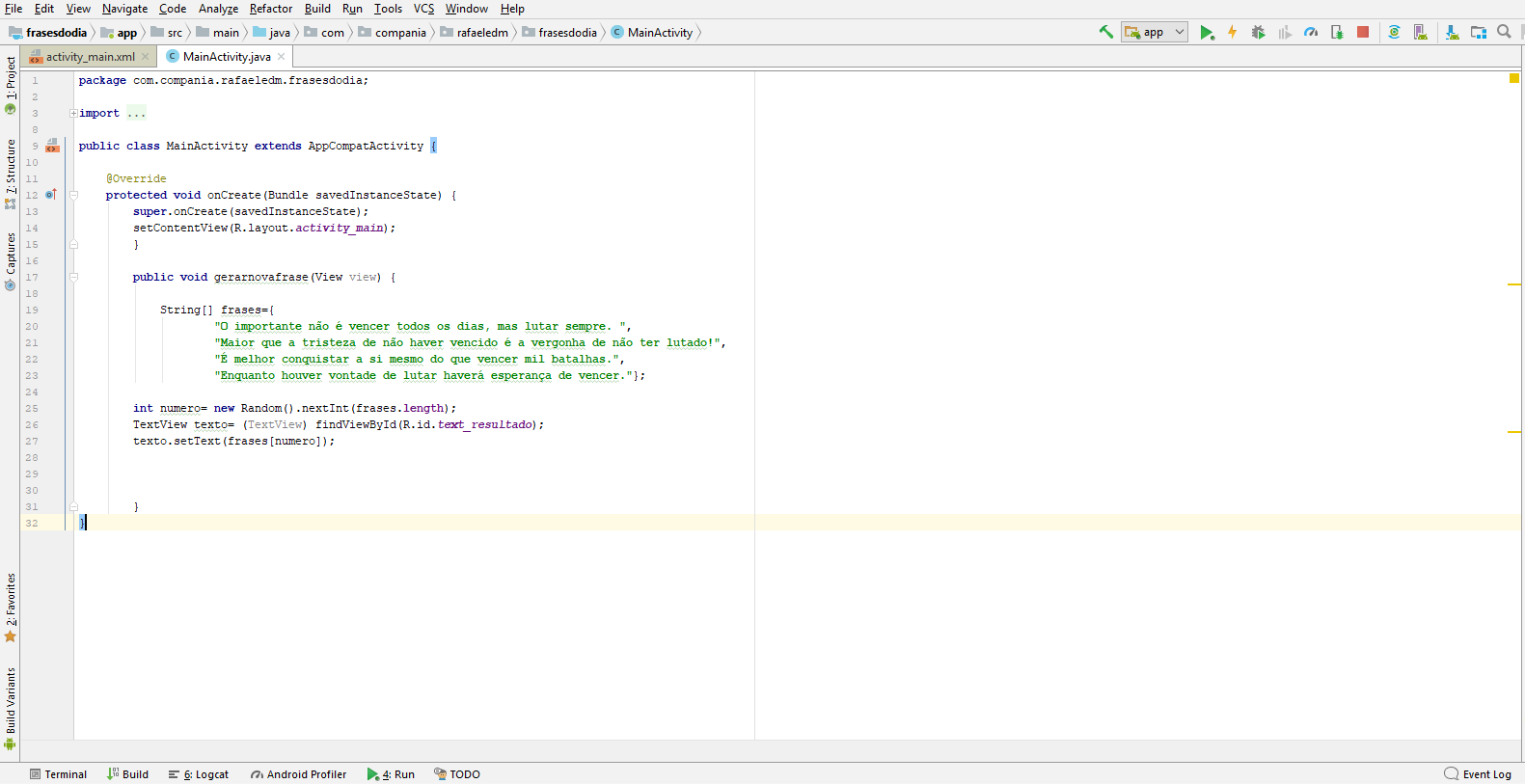Click the text_resultado resource reference

pos(485,424)
